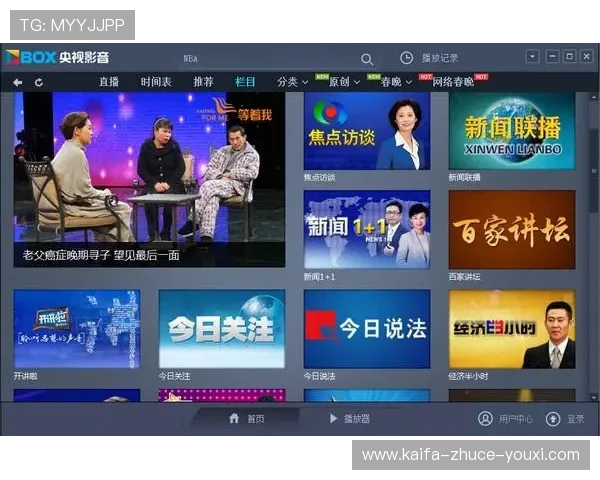Open the 新闻1+1 program thumbnail

tap(367, 230)
